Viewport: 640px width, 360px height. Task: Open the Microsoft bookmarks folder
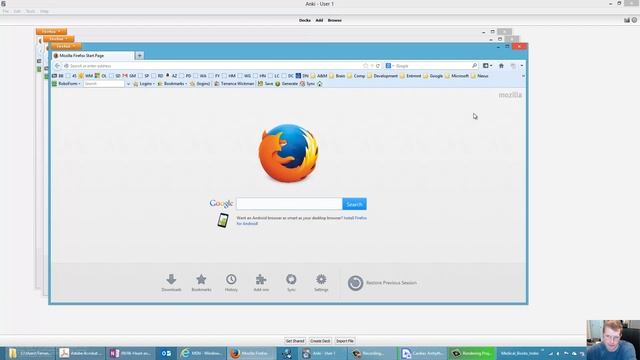[457, 76]
